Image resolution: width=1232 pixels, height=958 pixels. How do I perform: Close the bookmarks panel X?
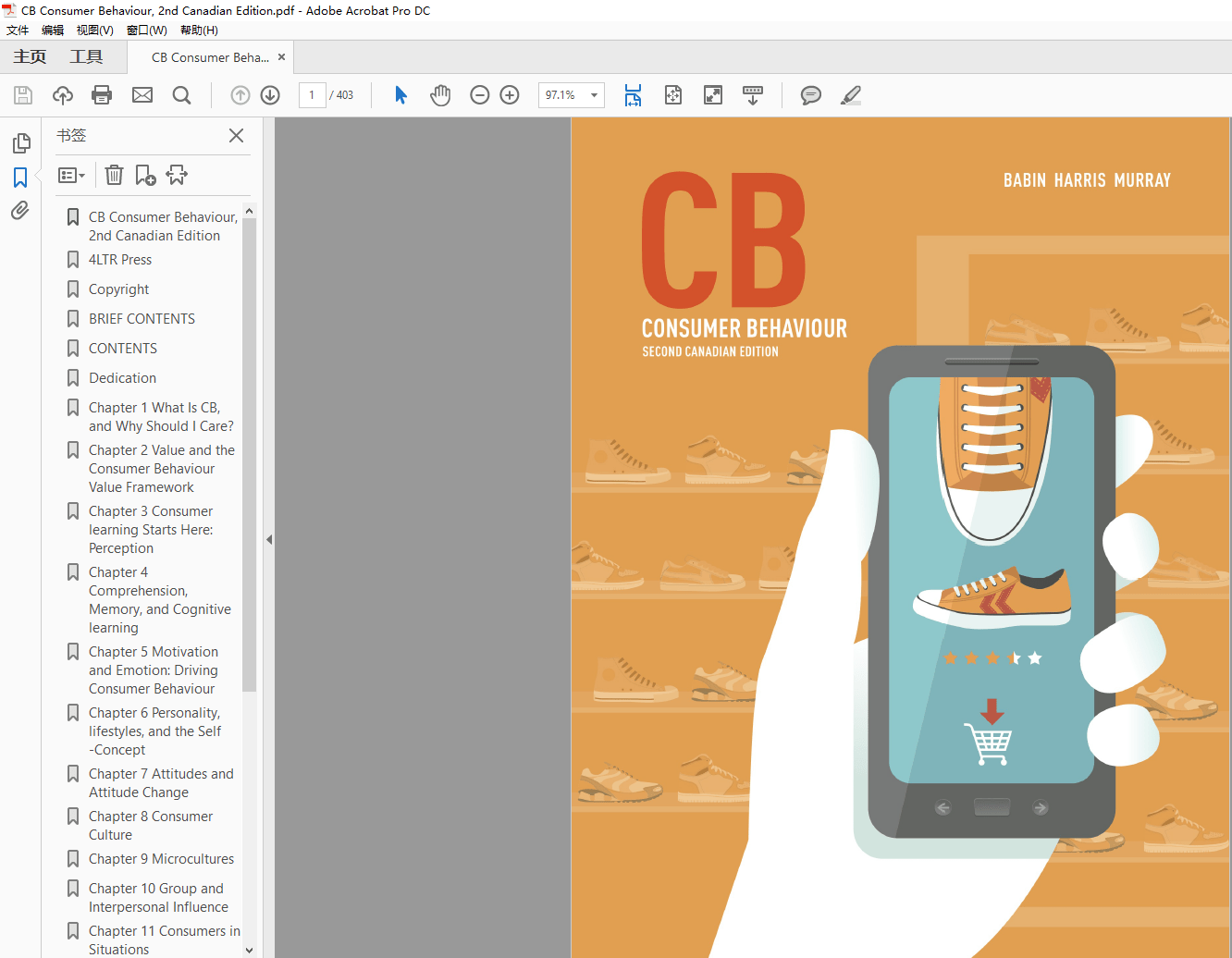coord(237,136)
